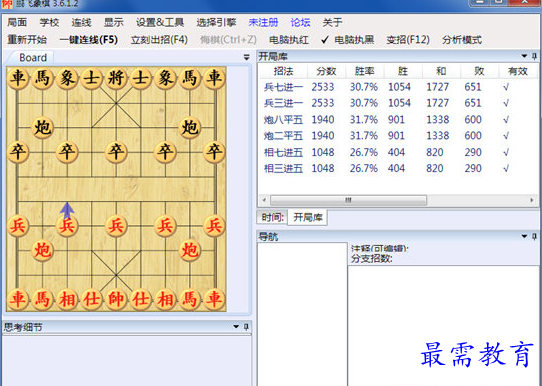Select the center black soldier 卒
Screen dimensions: 542x386
(116, 152)
